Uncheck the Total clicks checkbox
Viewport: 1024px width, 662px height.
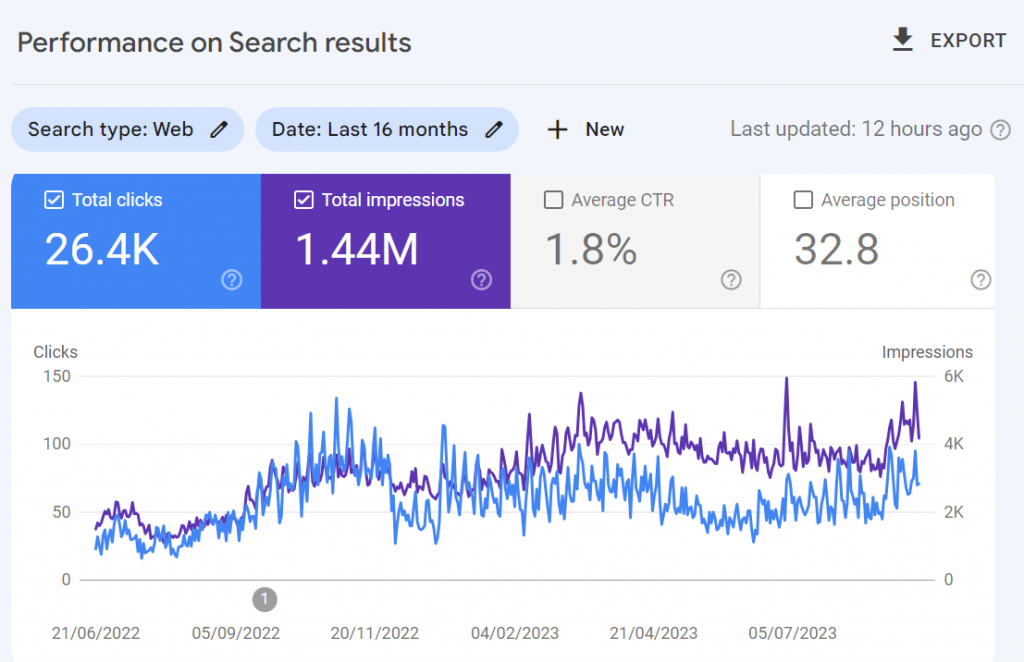pyautogui.click(x=54, y=200)
